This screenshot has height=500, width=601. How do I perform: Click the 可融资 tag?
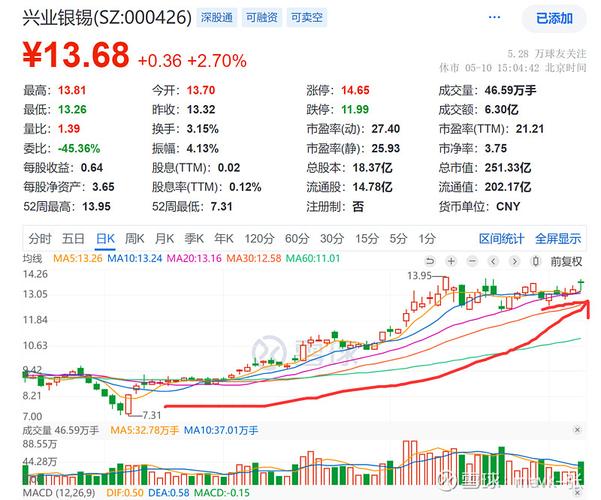(262, 17)
